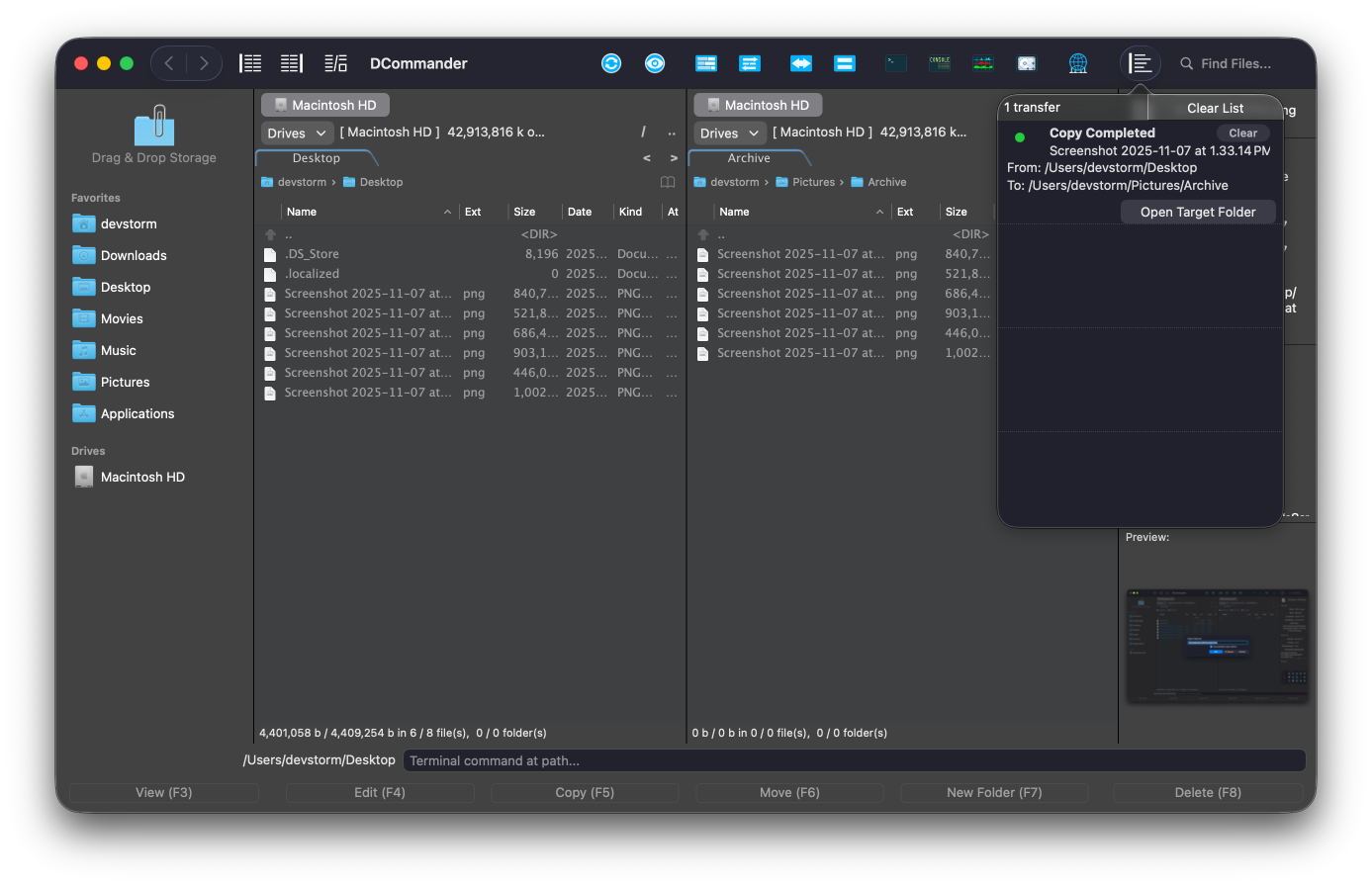This screenshot has width=1372, height=886.
Task: Switch to left-aligned brief list view
Action: coord(251,63)
